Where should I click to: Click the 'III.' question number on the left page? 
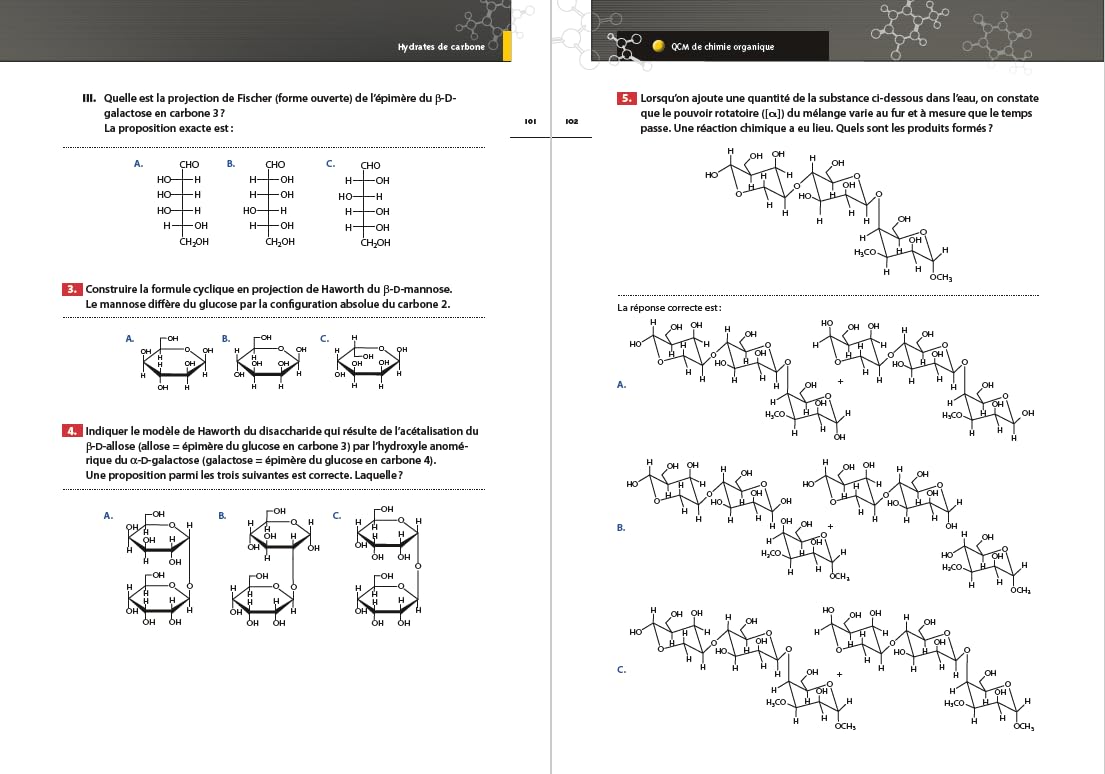point(89,98)
